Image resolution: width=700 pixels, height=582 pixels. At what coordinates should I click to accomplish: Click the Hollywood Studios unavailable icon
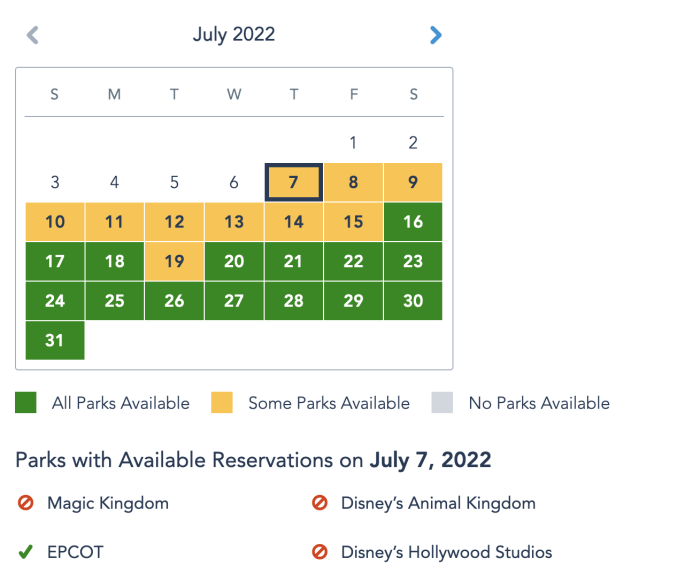[x=320, y=552]
